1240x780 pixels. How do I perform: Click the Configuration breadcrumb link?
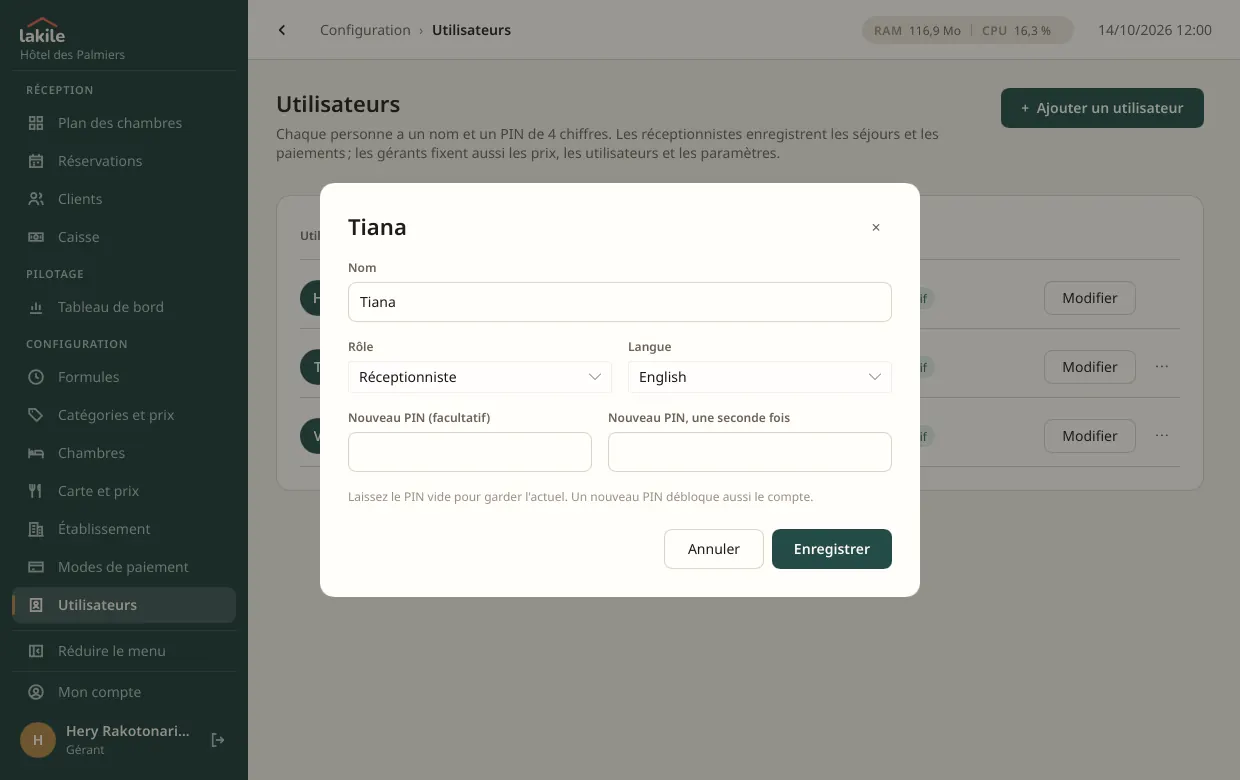pyautogui.click(x=365, y=30)
